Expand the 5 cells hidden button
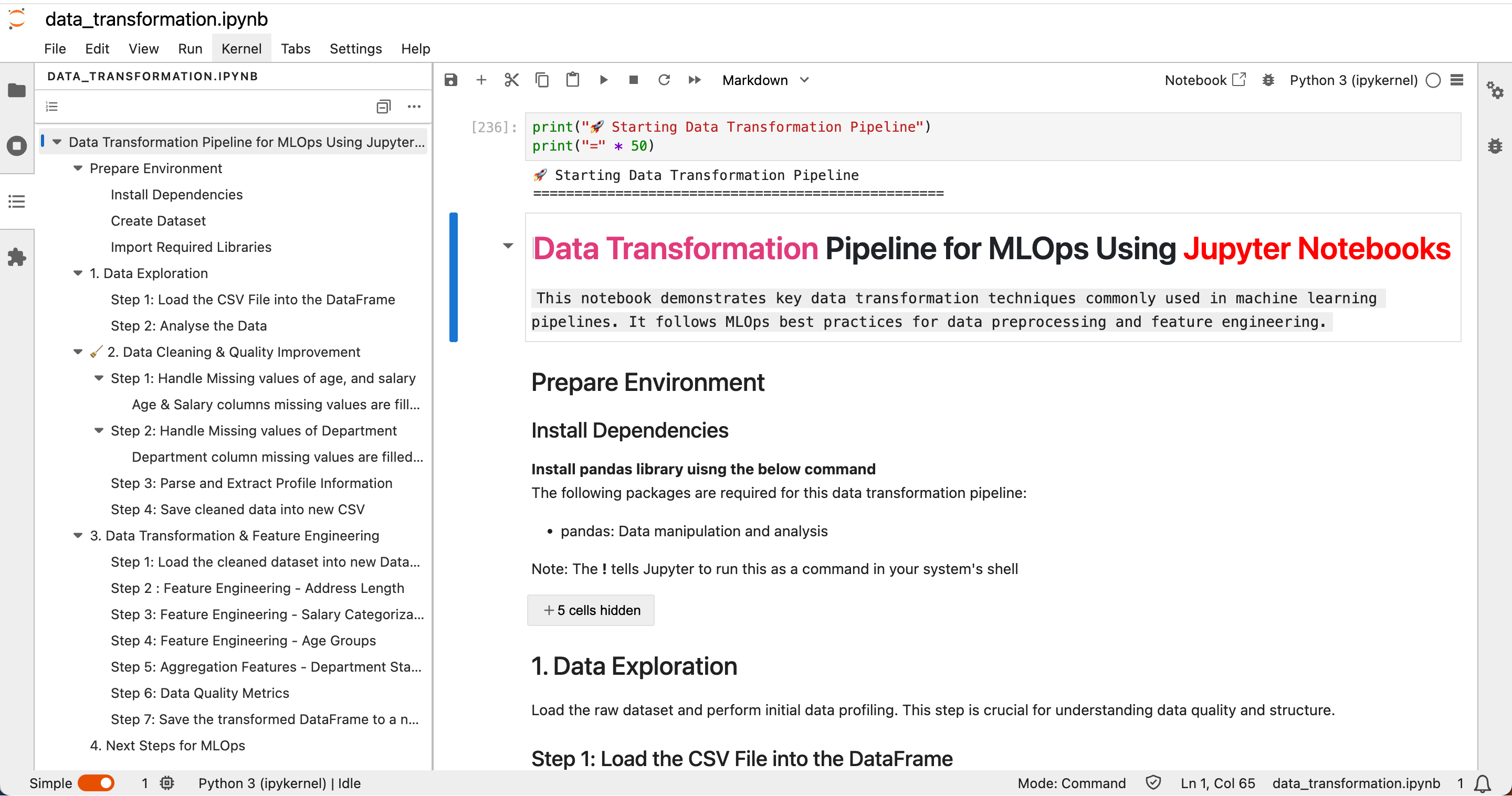 (x=591, y=610)
